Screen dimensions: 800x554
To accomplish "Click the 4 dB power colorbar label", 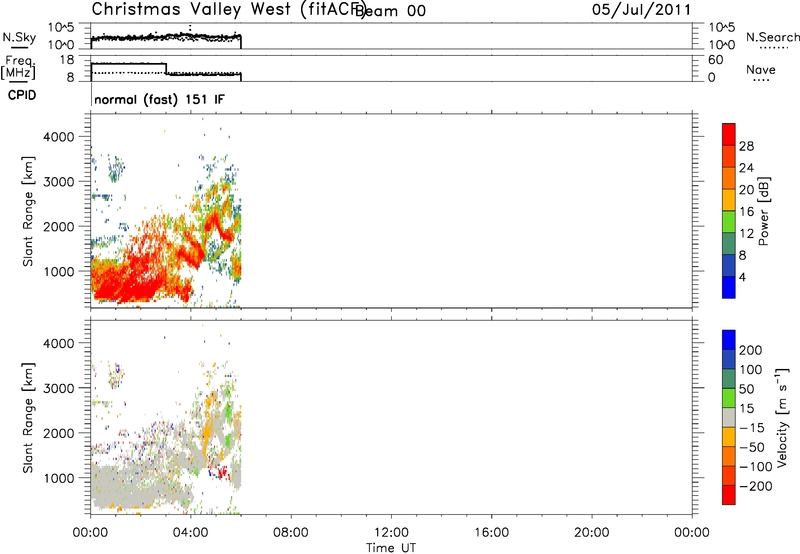I will [x=742, y=277].
